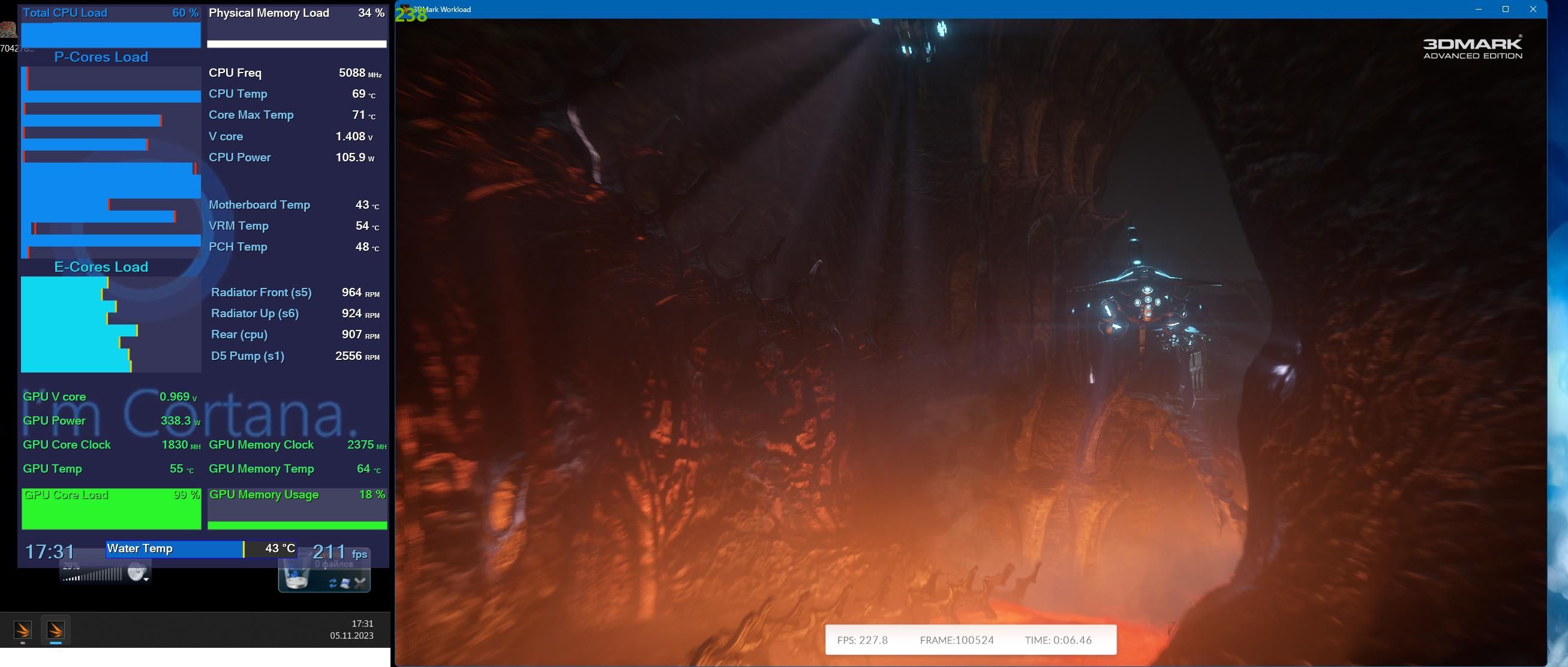This screenshot has width=1568, height=667.
Task: Maximize the 3DMark Workload window
Action: (1505, 9)
